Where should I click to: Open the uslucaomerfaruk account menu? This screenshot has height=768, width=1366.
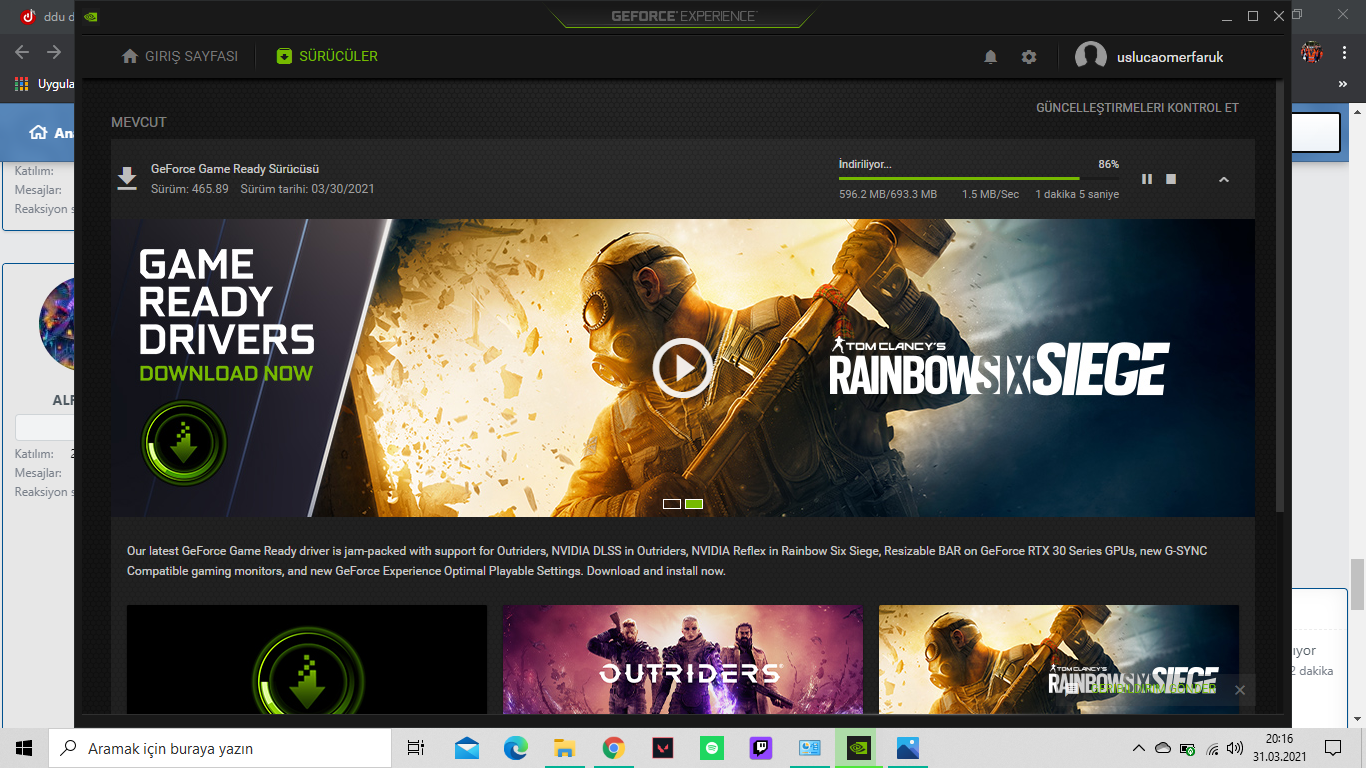click(x=1170, y=57)
